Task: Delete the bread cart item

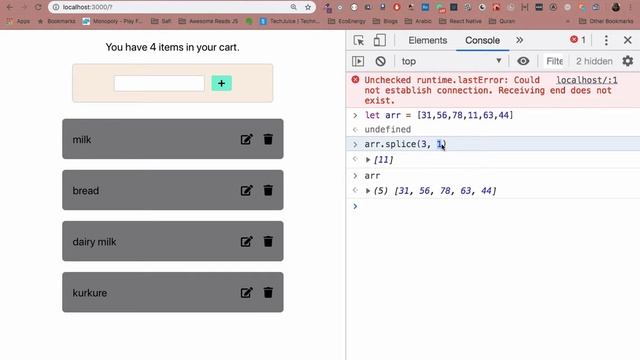Action: pyautogui.click(x=268, y=190)
